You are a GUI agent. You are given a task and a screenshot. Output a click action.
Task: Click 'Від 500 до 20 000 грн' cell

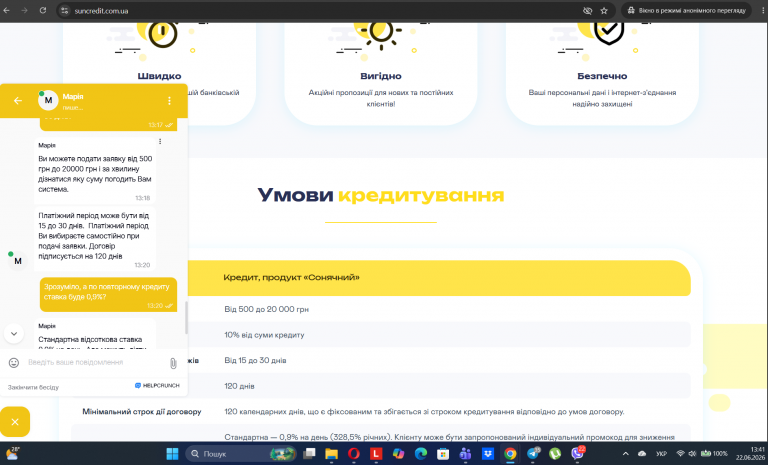tap(266, 309)
